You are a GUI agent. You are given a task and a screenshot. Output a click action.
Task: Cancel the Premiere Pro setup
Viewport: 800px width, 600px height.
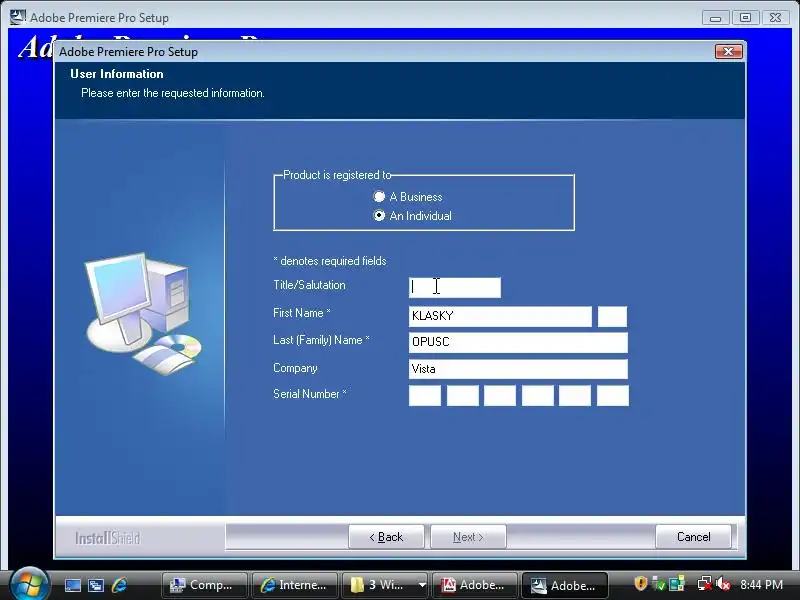[x=693, y=537]
